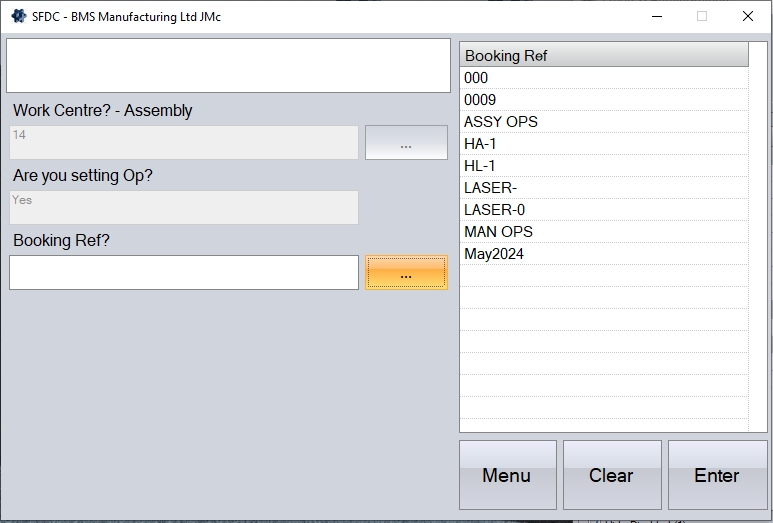Select MAN OPS booking reference
This screenshot has width=773, height=523.
[x=604, y=232]
